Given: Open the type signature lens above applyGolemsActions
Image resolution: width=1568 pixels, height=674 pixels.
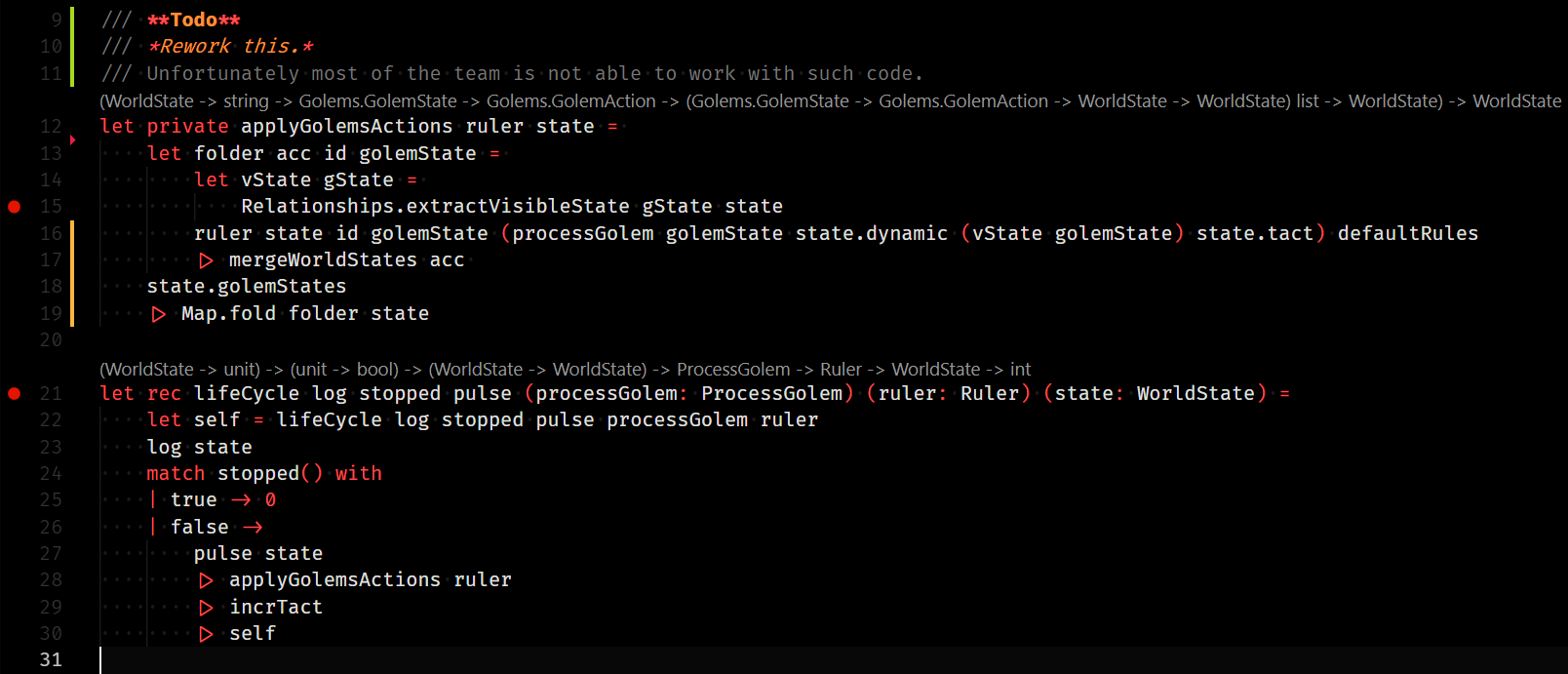Looking at the screenshot, I should click(x=830, y=101).
